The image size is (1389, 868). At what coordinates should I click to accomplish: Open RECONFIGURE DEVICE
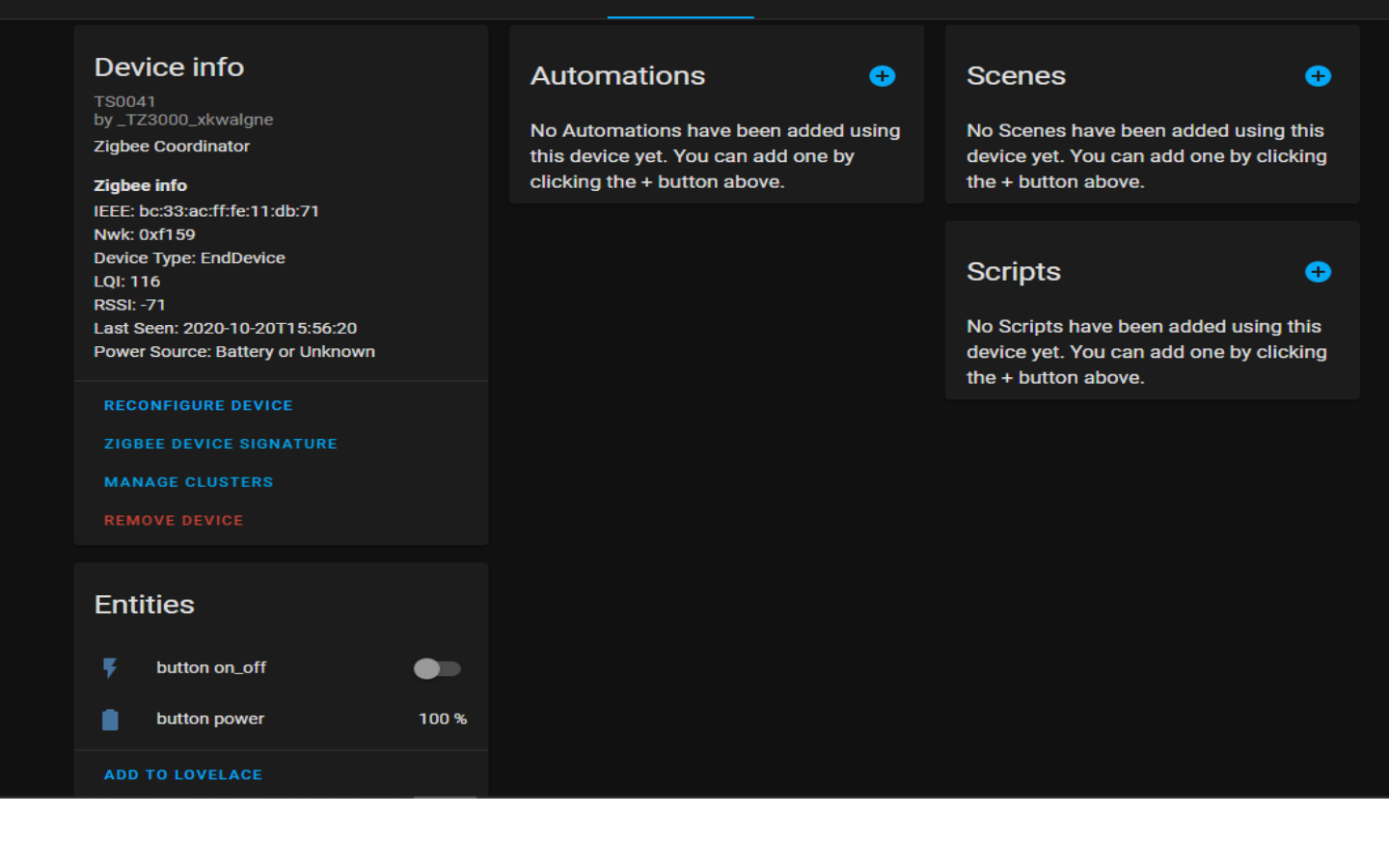point(198,405)
